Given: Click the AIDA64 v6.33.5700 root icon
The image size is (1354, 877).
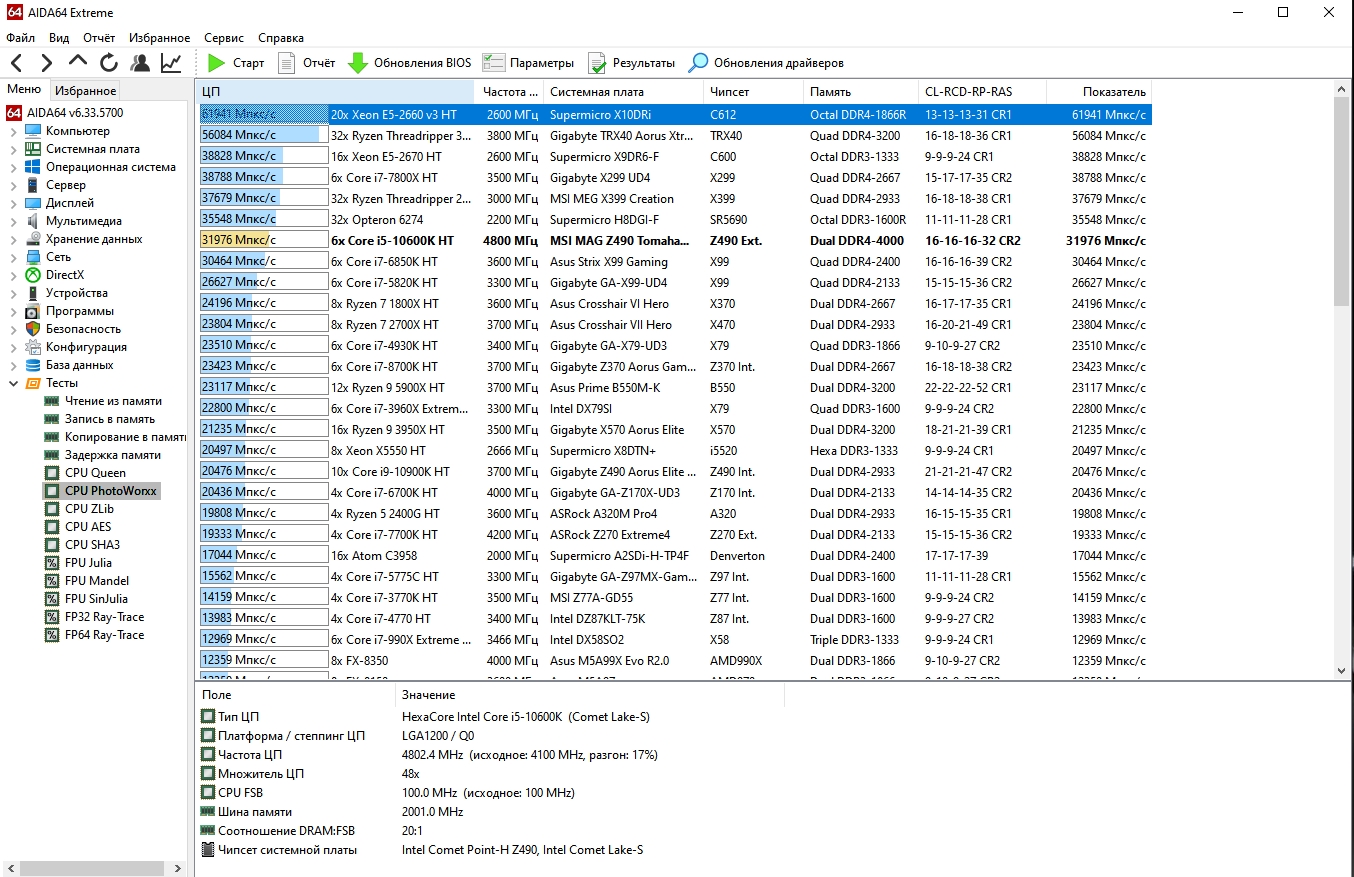Looking at the screenshot, I should coord(14,113).
